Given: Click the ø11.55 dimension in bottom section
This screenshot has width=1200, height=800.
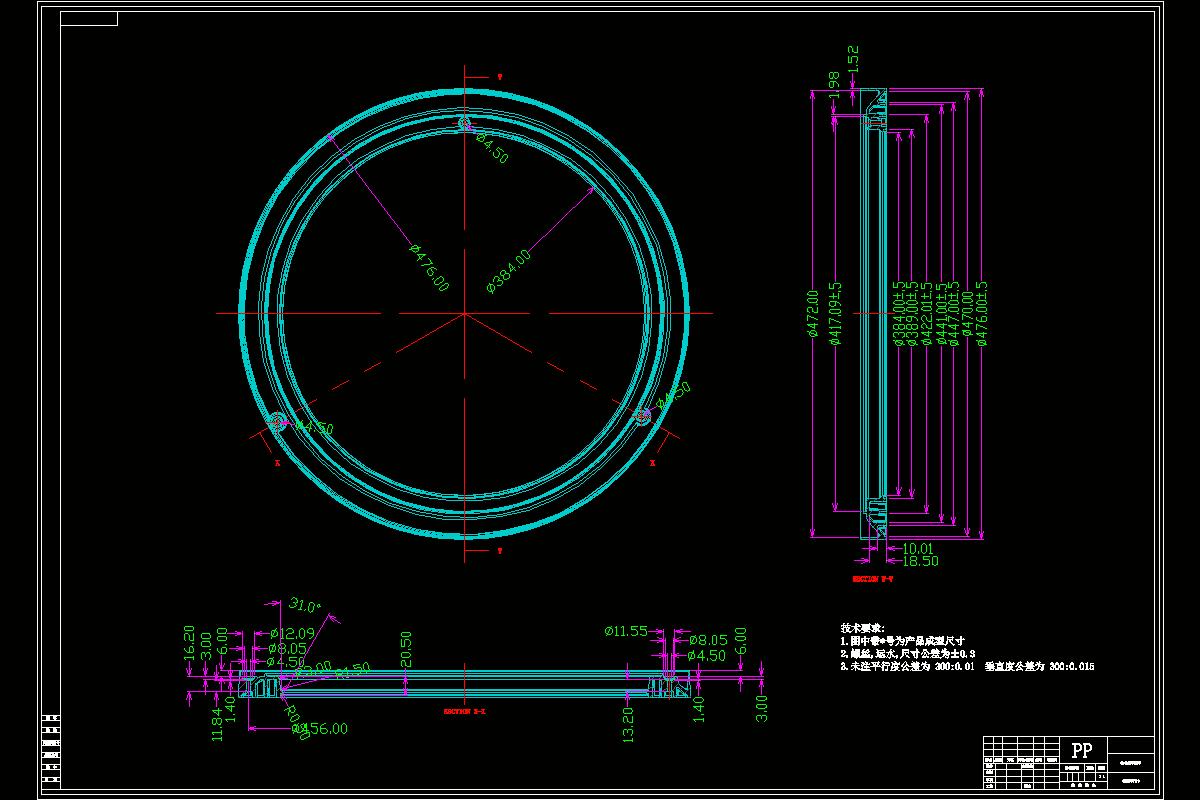Looking at the screenshot, I should (626, 631).
